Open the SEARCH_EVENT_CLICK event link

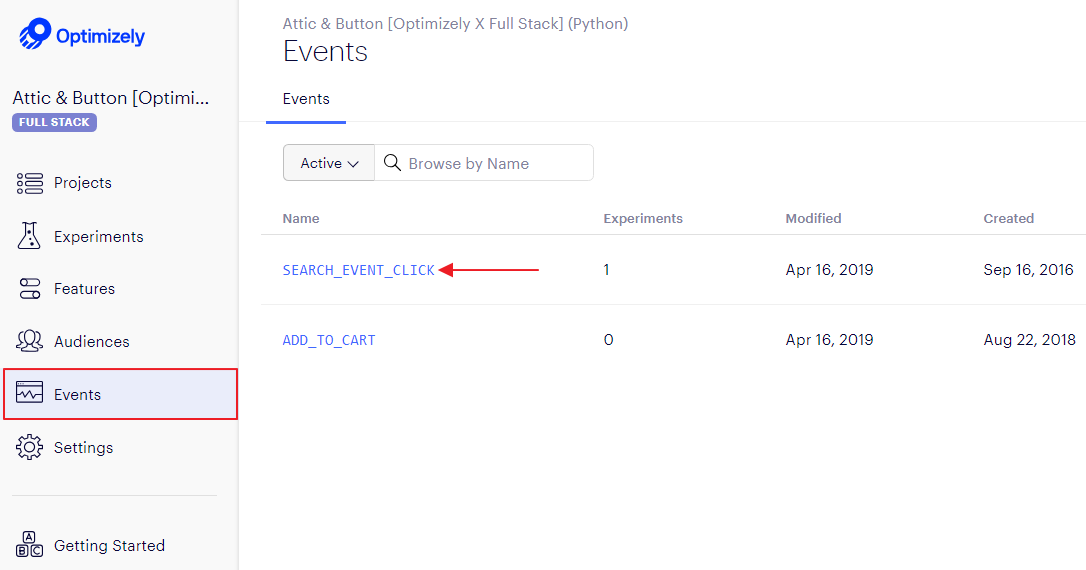[x=359, y=270]
